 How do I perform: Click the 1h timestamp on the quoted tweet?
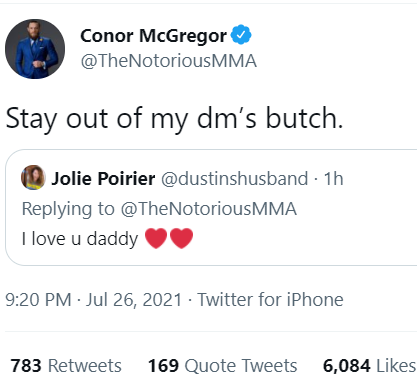[334, 179]
